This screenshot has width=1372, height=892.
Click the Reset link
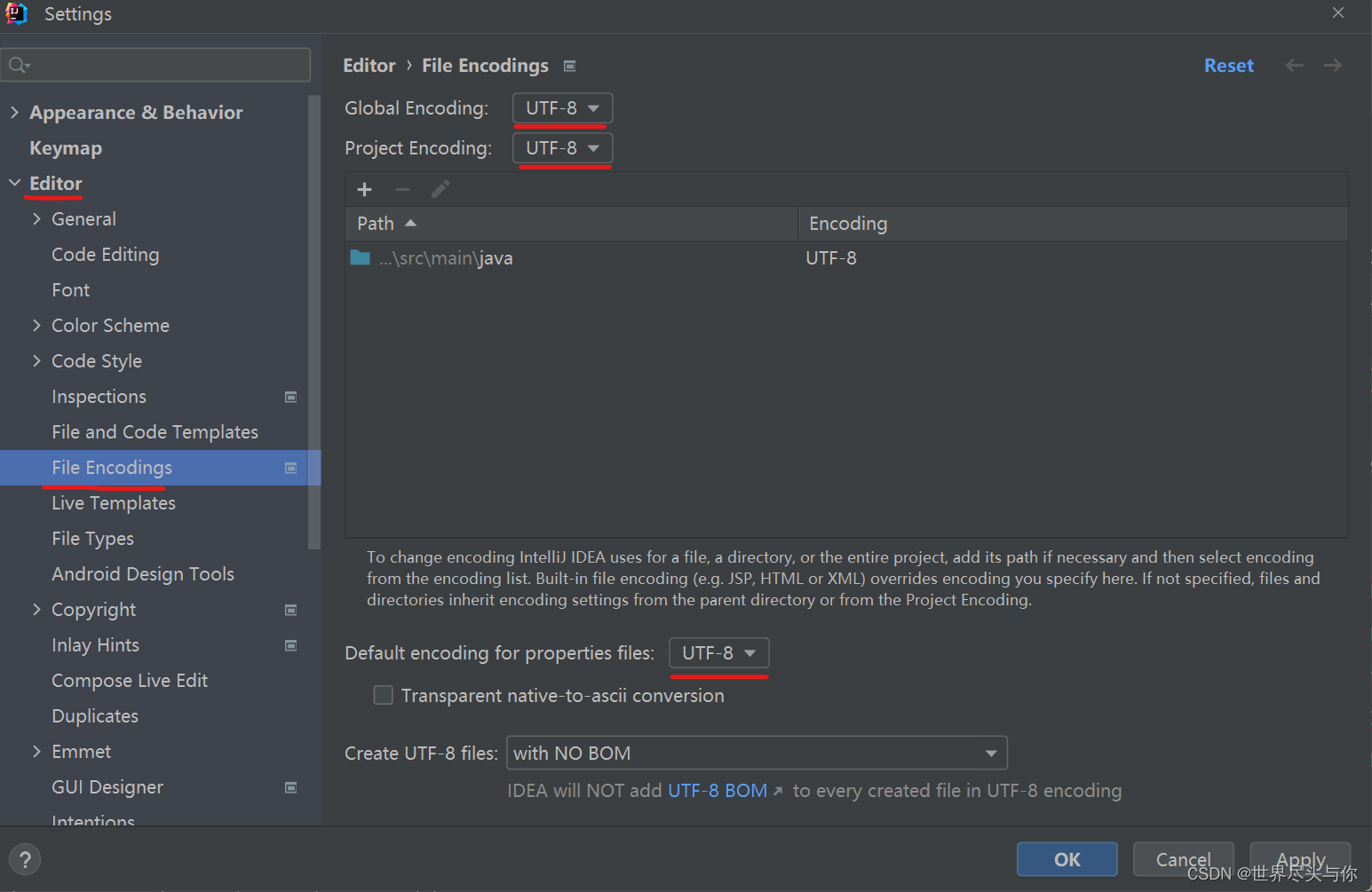click(x=1229, y=66)
